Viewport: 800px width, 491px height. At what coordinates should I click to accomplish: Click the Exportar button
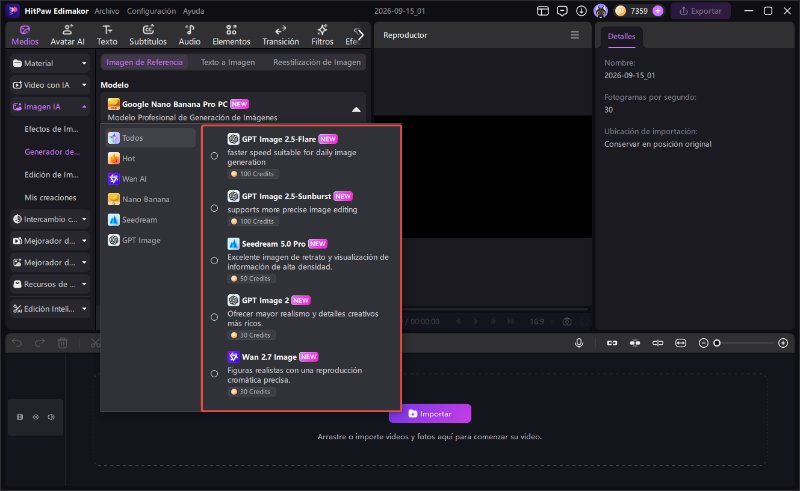tap(700, 11)
